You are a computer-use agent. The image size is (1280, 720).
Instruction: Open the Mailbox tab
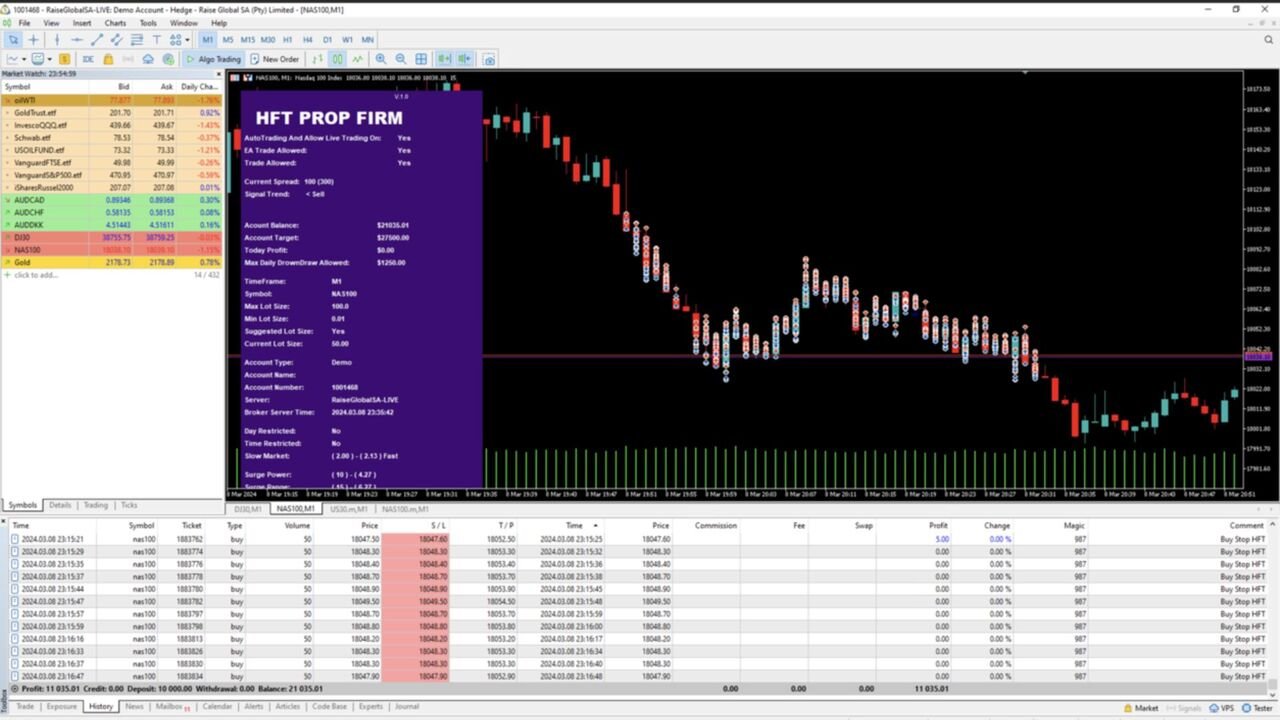171,706
